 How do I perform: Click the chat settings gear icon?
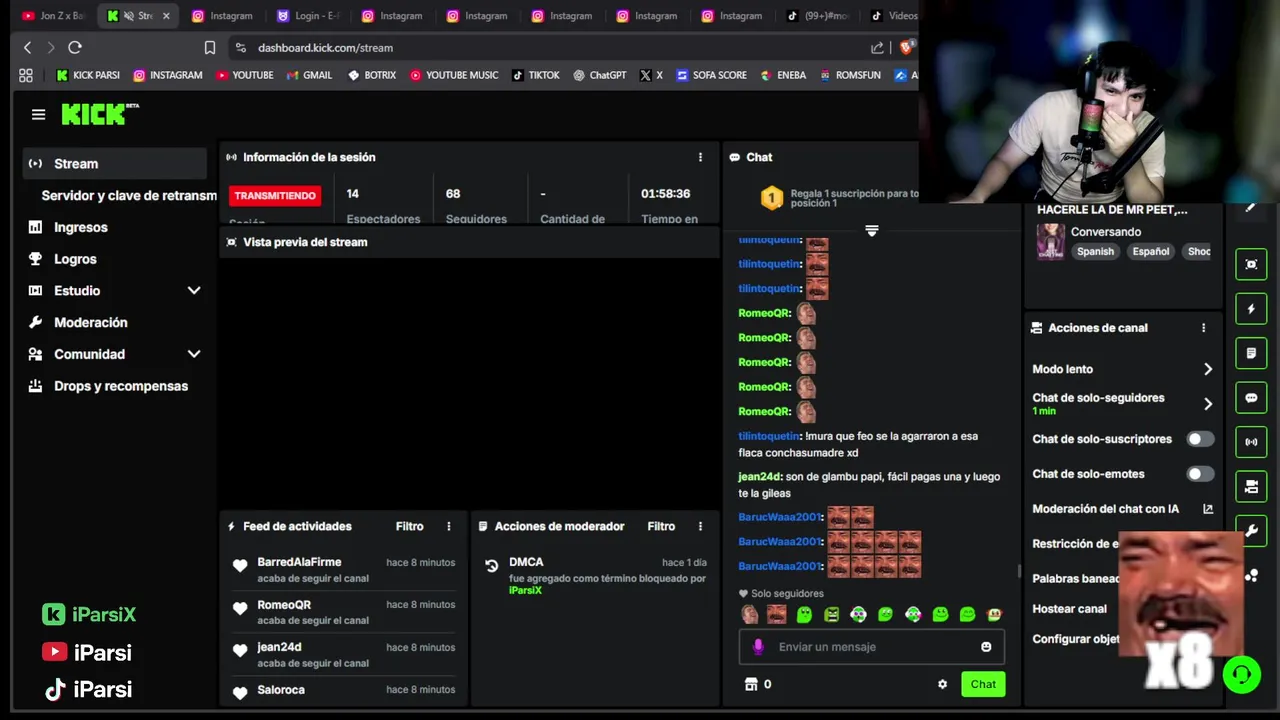(942, 684)
